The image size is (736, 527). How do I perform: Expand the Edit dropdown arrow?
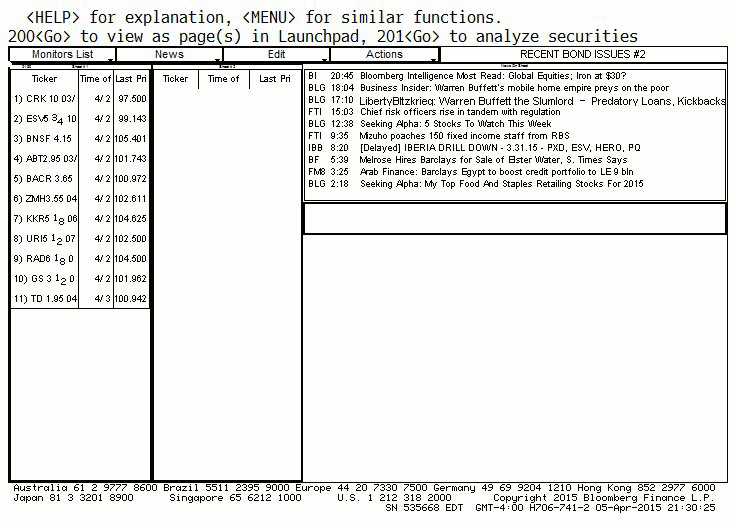tap(324, 60)
